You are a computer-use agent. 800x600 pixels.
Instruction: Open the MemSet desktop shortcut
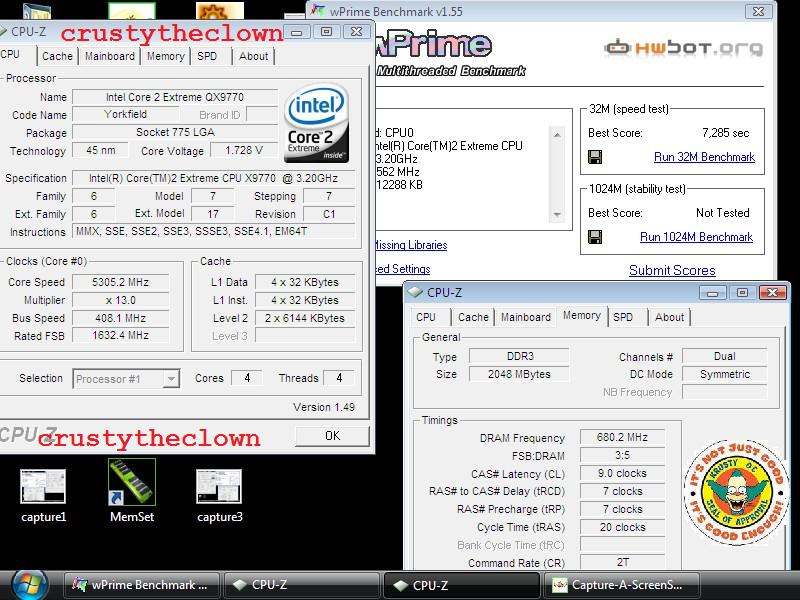click(132, 491)
